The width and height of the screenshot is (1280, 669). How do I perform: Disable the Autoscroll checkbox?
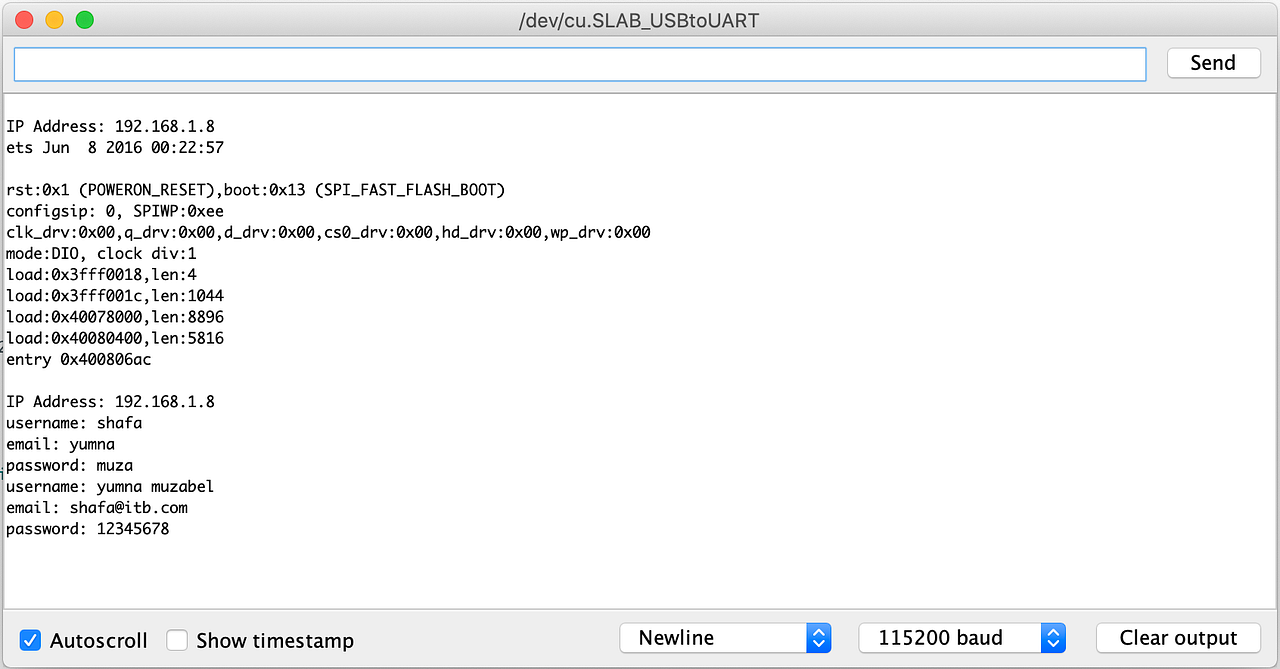[x=29, y=640]
